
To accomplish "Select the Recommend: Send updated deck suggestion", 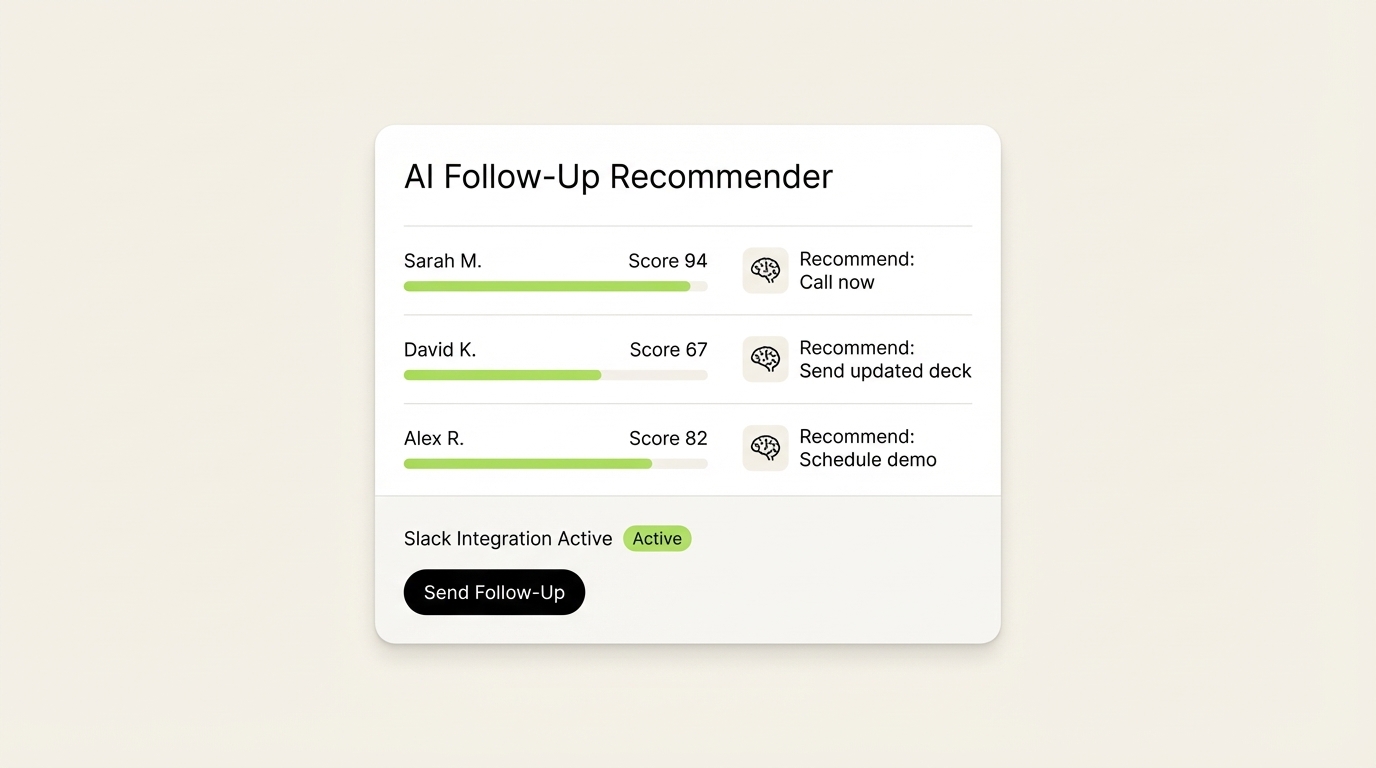I will 885,359.
